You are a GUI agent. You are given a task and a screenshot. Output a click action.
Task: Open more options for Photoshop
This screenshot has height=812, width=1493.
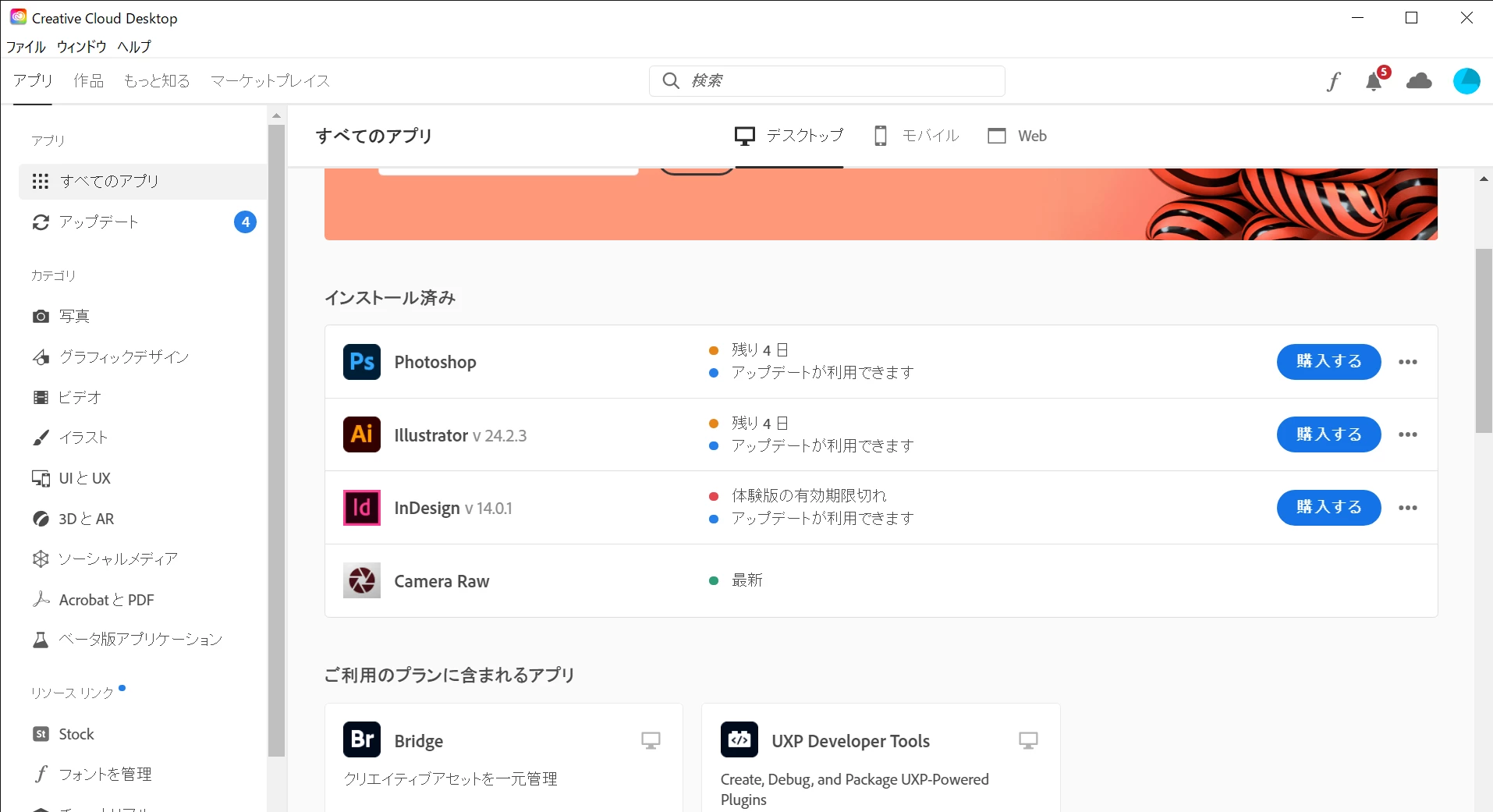pyautogui.click(x=1408, y=362)
